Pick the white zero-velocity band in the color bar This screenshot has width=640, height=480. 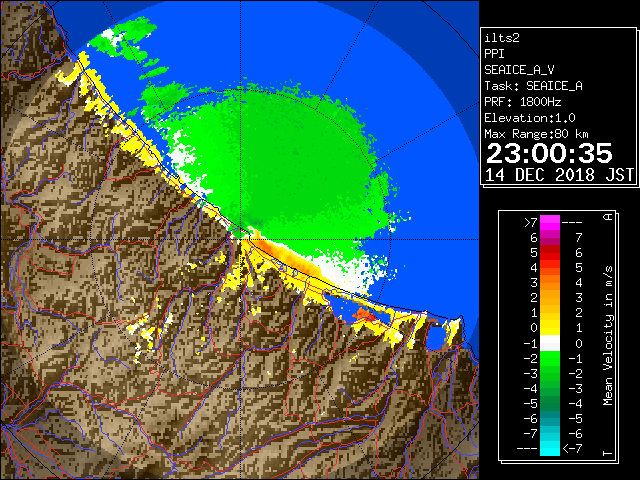550,343
